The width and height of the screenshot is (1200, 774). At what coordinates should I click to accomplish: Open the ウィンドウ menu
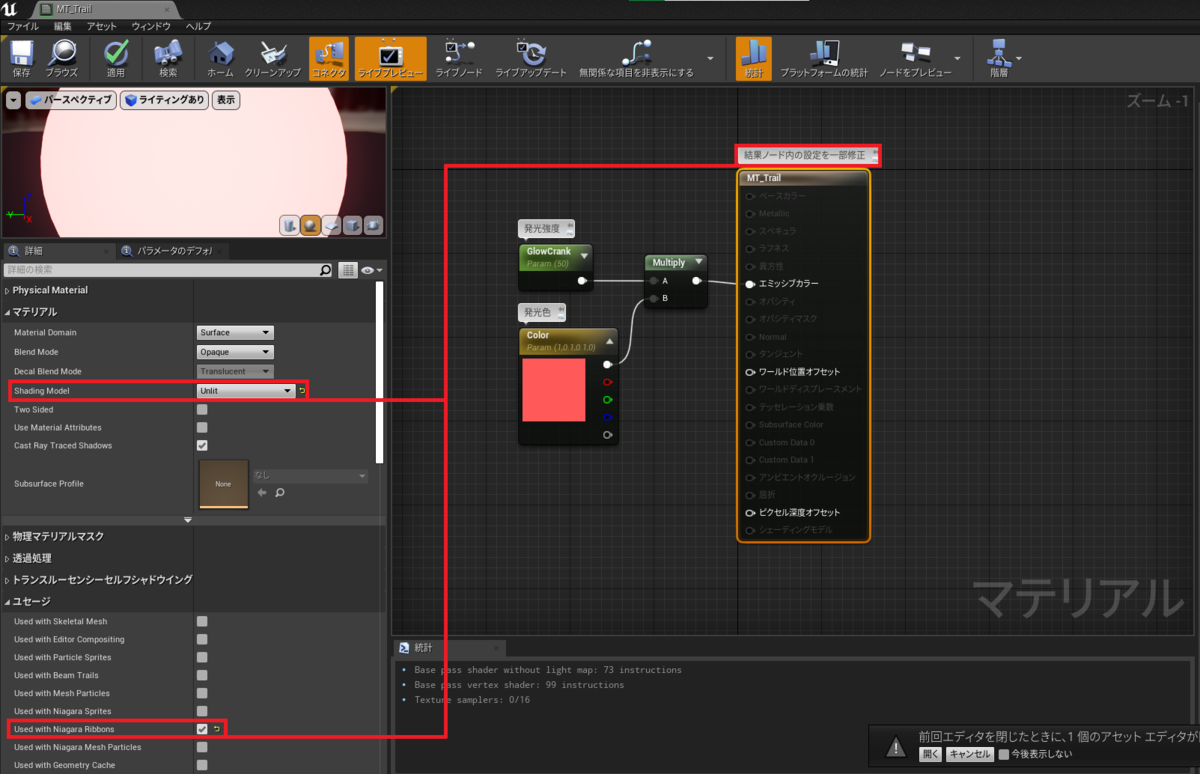151,25
